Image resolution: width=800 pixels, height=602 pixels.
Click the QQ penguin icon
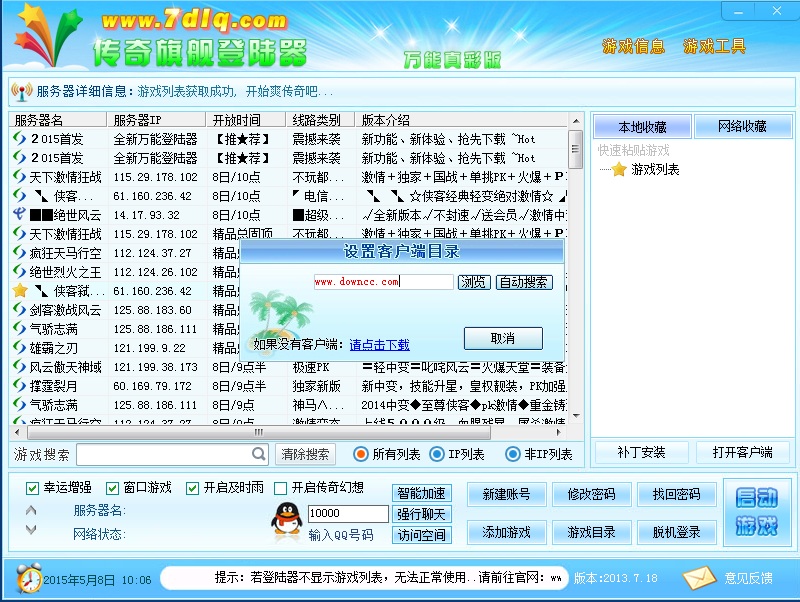[287, 518]
